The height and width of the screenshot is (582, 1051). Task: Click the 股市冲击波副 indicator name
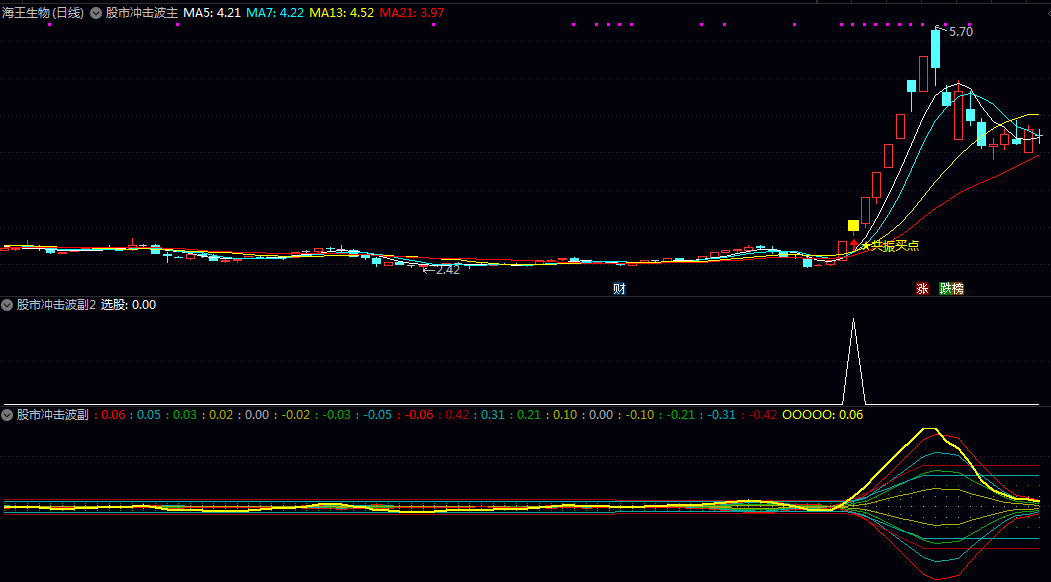(x=52, y=415)
